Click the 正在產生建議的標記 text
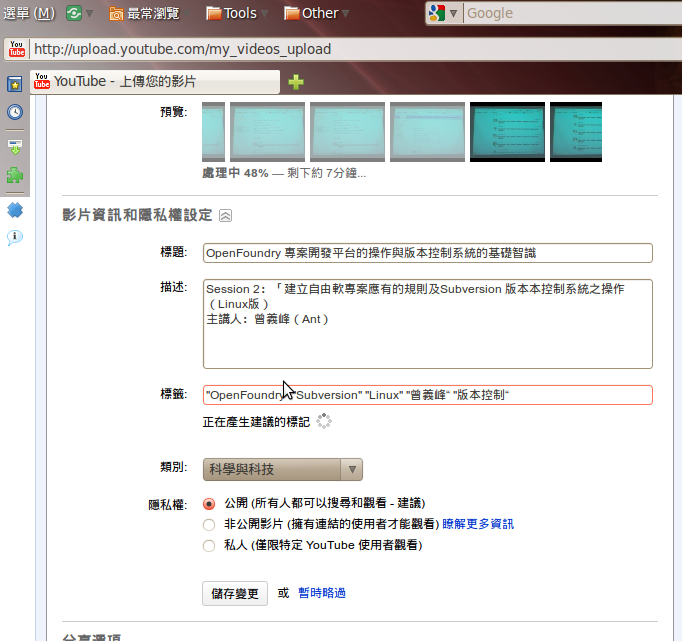The image size is (682, 641). (256, 422)
